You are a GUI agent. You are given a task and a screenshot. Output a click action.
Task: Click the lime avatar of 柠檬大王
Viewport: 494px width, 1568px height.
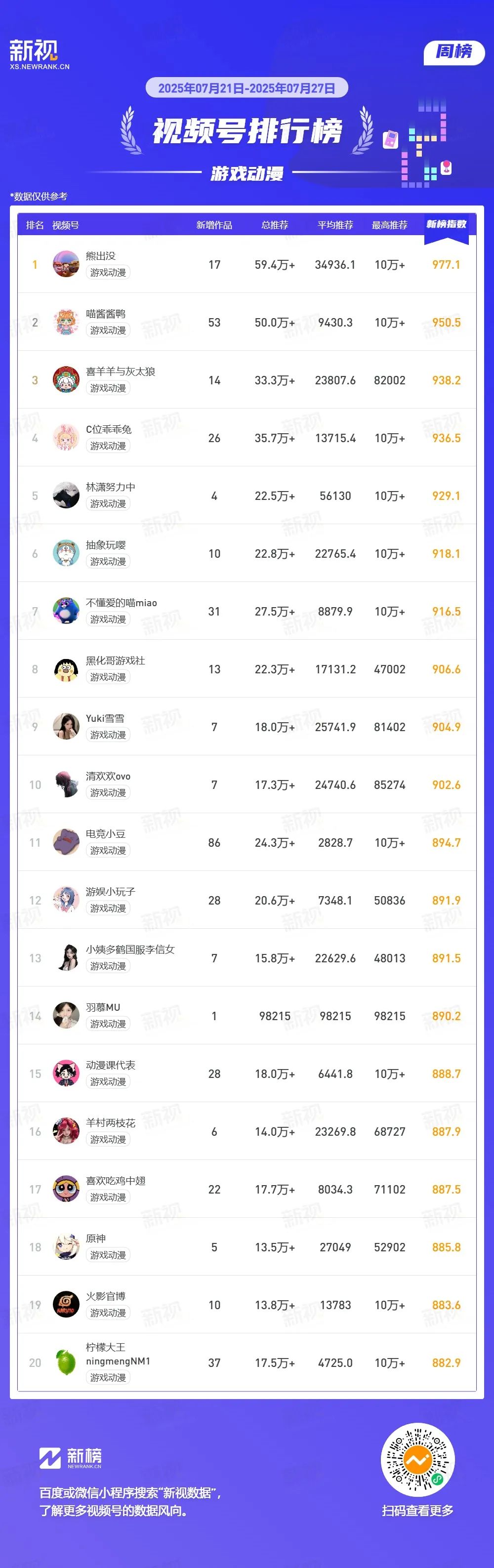point(66,1362)
